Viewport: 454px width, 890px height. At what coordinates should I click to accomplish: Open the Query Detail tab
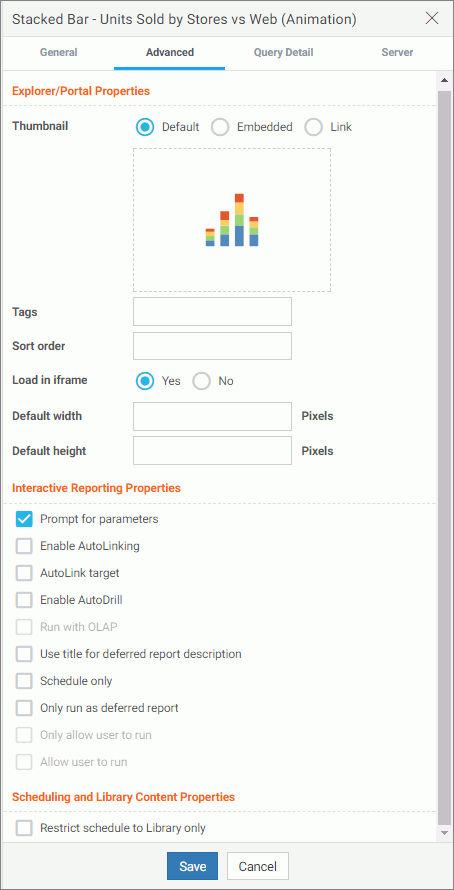coord(283,53)
